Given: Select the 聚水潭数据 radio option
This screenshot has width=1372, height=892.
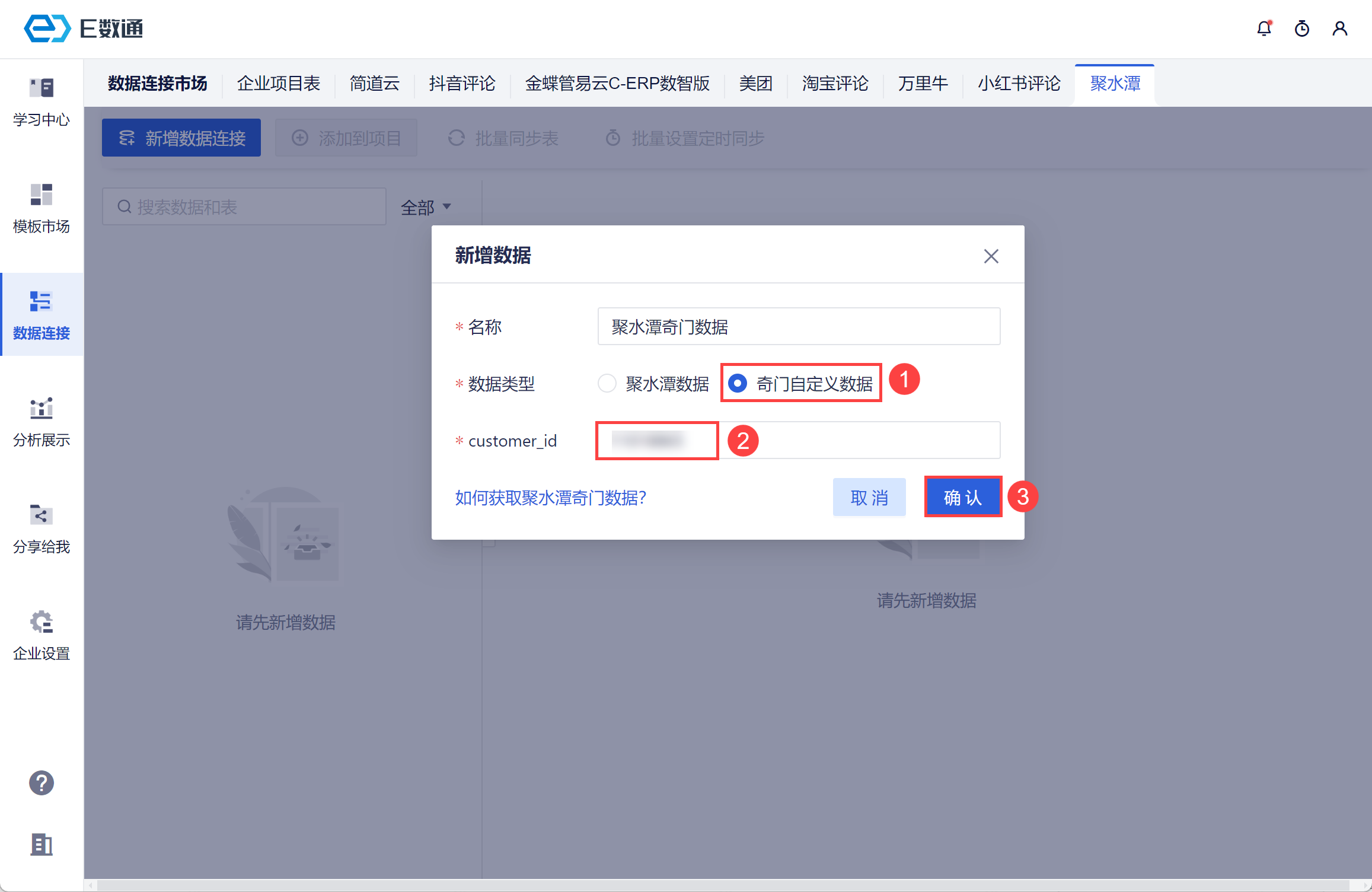Looking at the screenshot, I should tap(607, 383).
